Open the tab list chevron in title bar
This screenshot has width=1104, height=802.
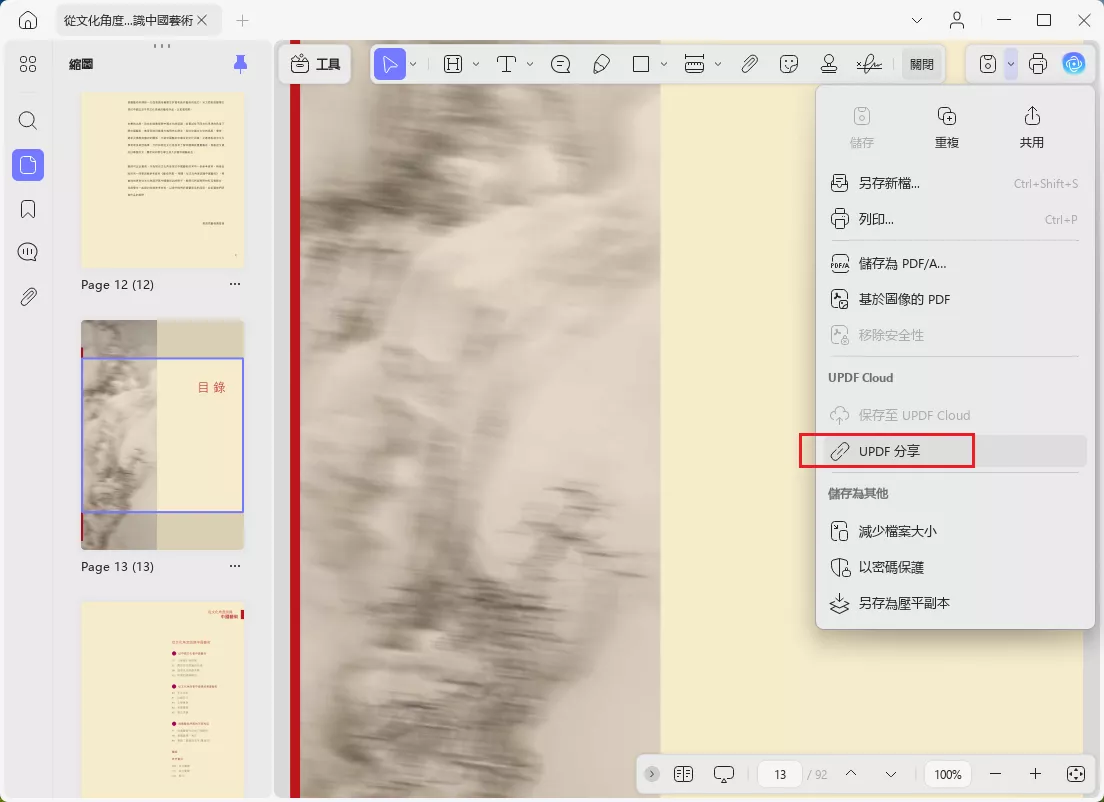[917, 20]
